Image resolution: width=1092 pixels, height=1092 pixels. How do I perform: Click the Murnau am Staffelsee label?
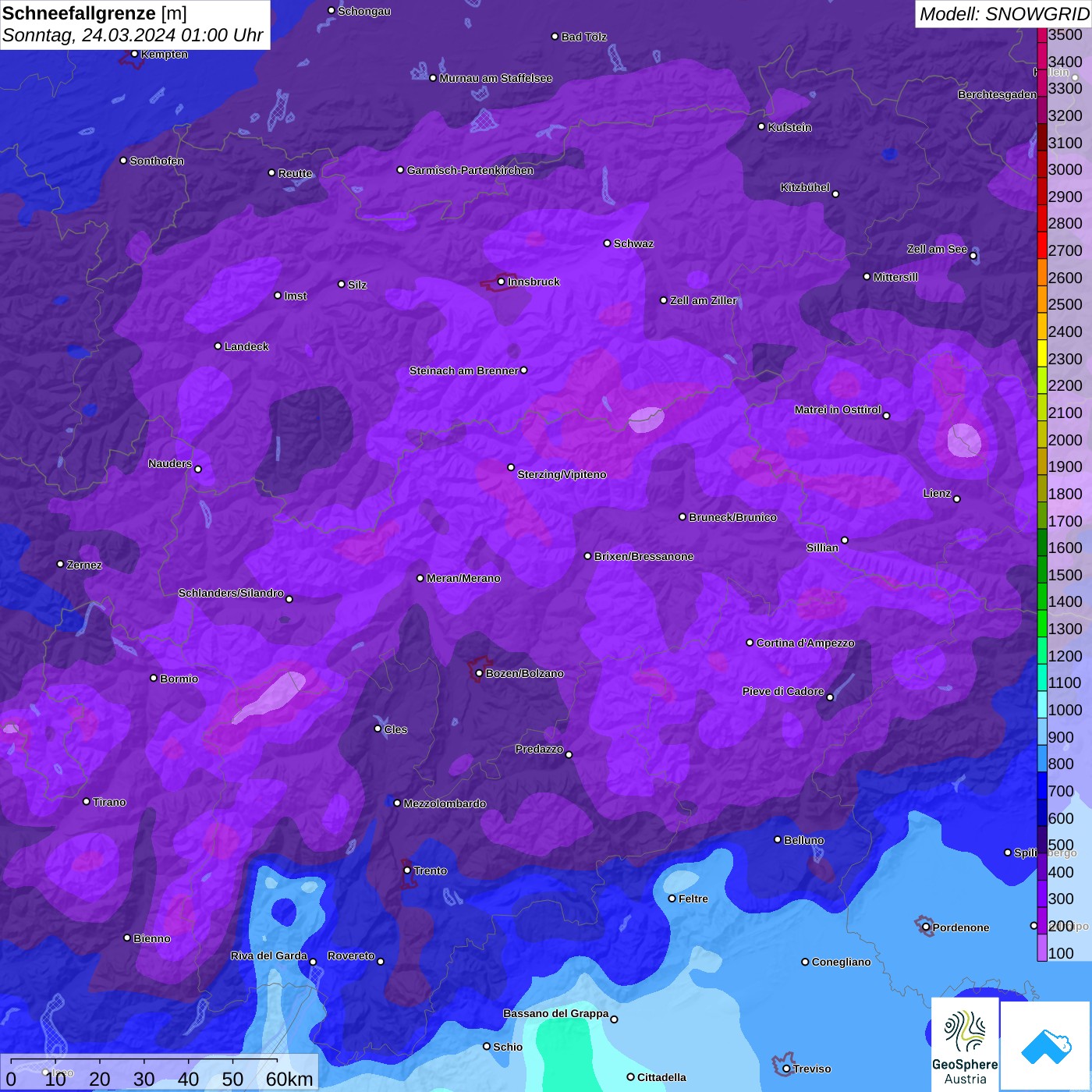(x=495, y=78)
